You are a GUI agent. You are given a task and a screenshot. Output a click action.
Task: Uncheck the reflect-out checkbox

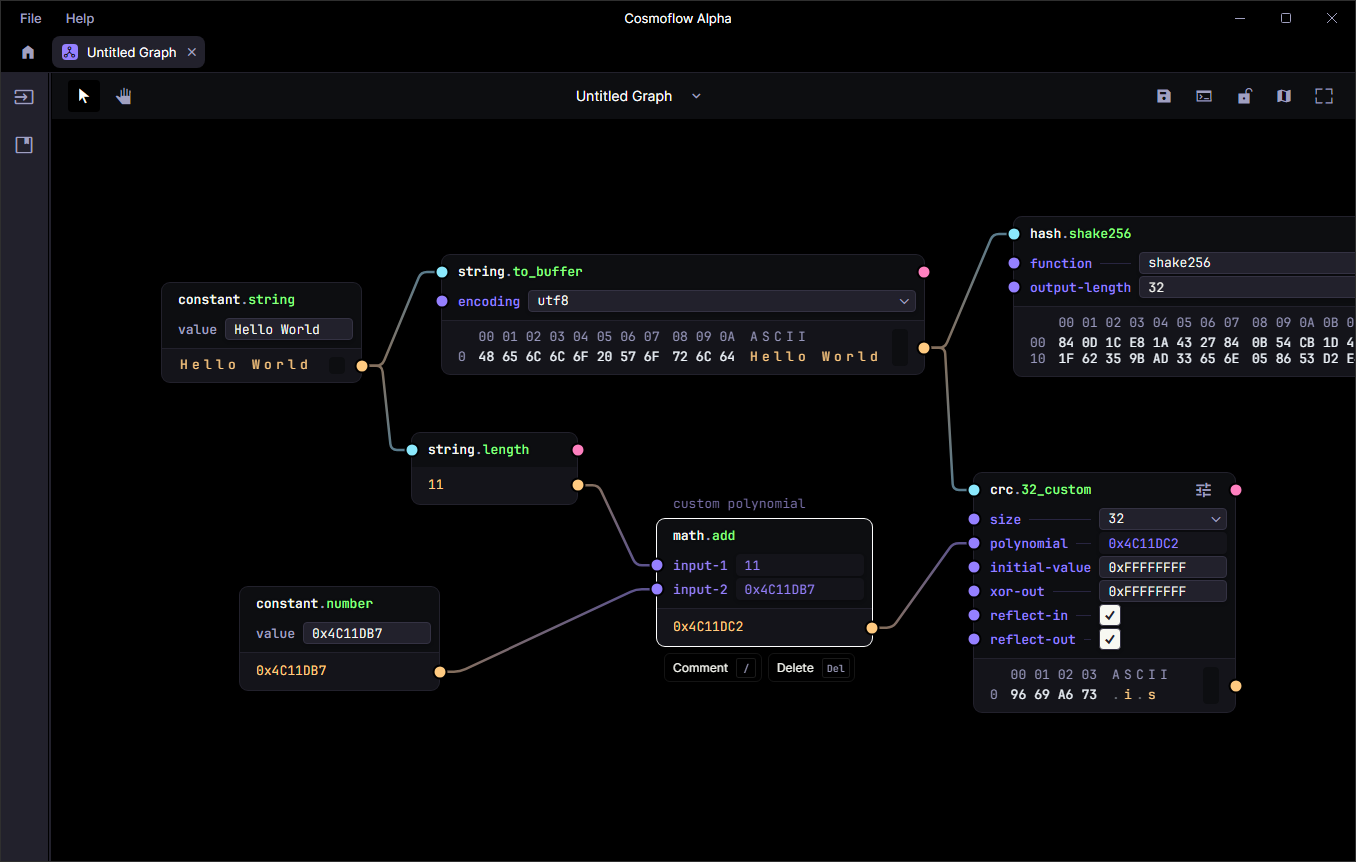coord(1110,639)
